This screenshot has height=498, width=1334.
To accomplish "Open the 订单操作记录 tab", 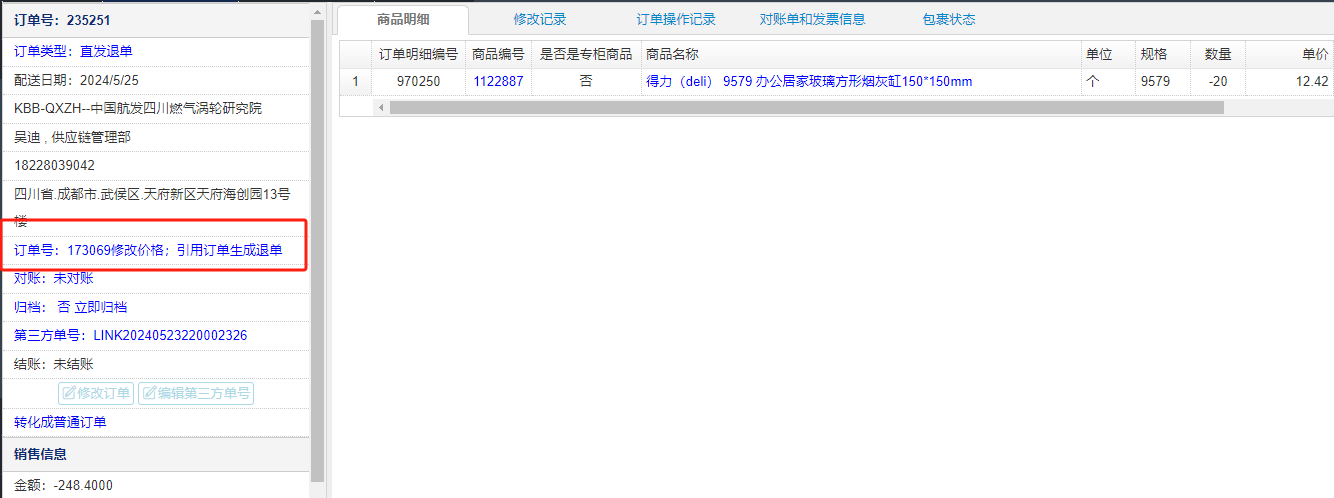I will (676, 19).
